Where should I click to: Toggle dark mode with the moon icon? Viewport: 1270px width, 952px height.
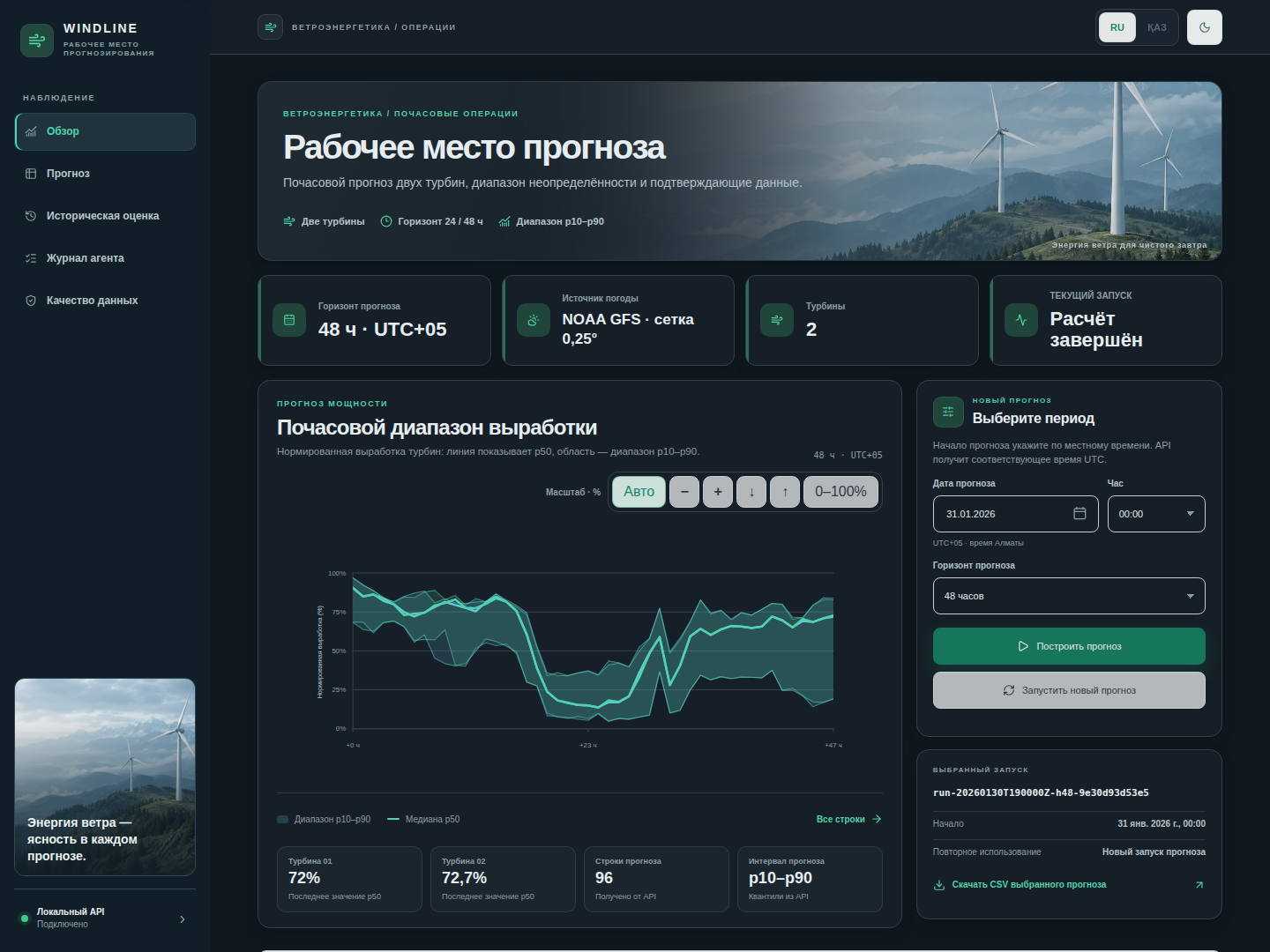[1204, 27]
